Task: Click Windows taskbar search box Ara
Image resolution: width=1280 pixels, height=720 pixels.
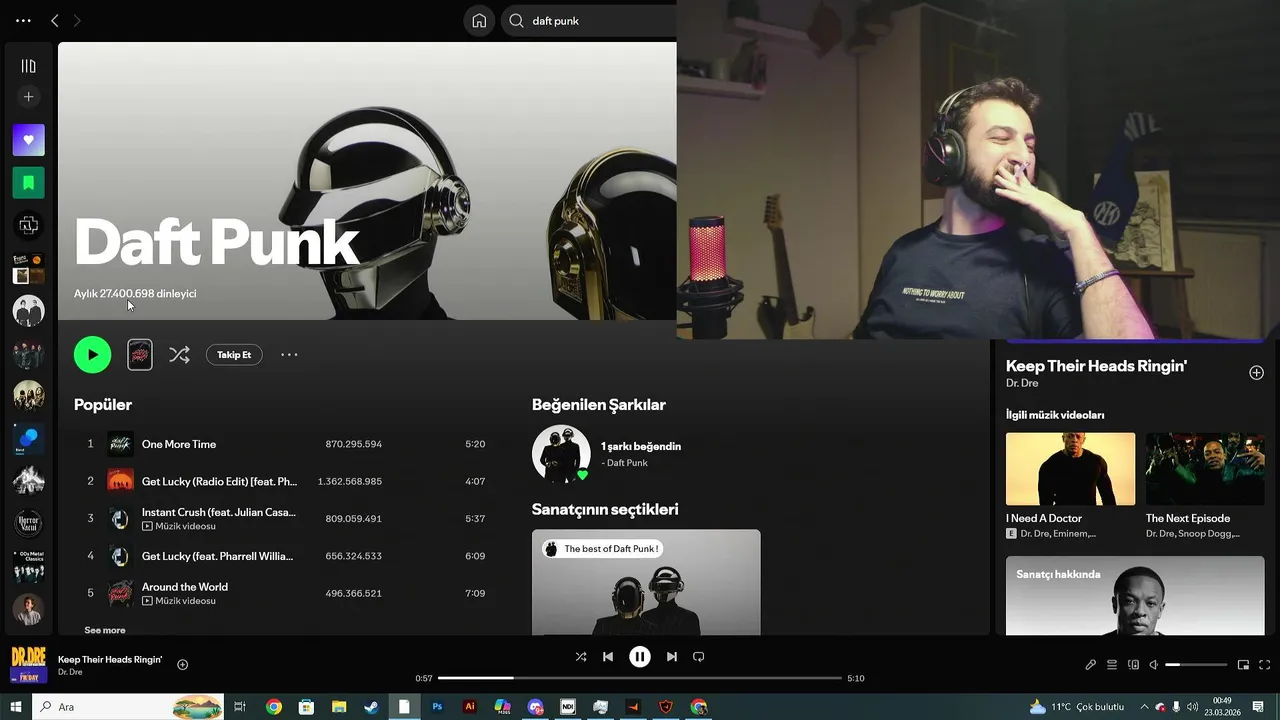Action: pos(127,707)
